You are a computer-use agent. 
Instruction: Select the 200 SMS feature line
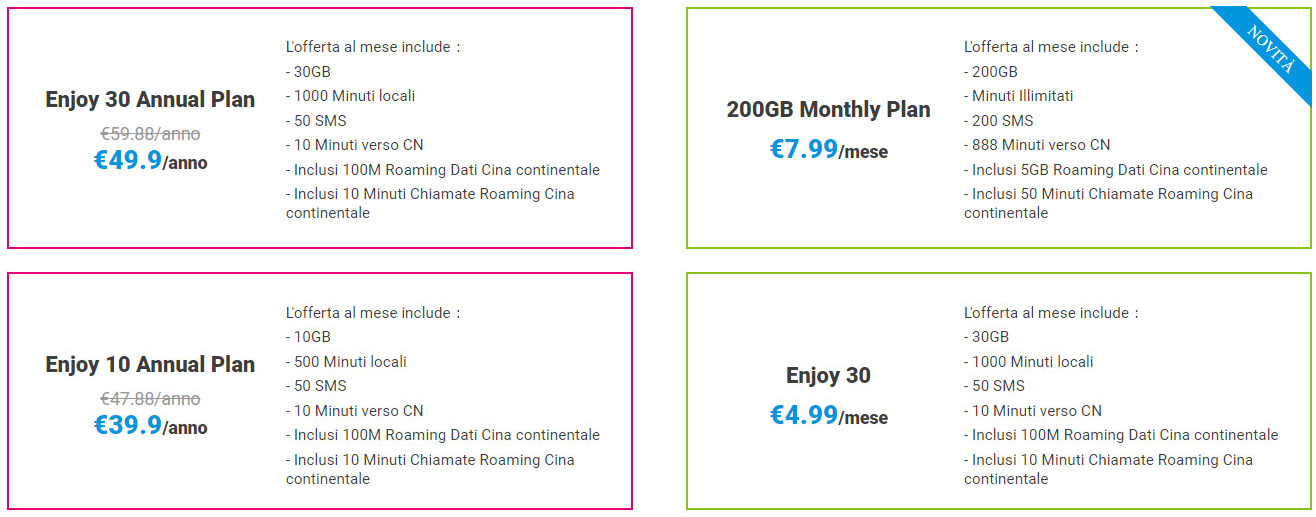coord(999,120)
